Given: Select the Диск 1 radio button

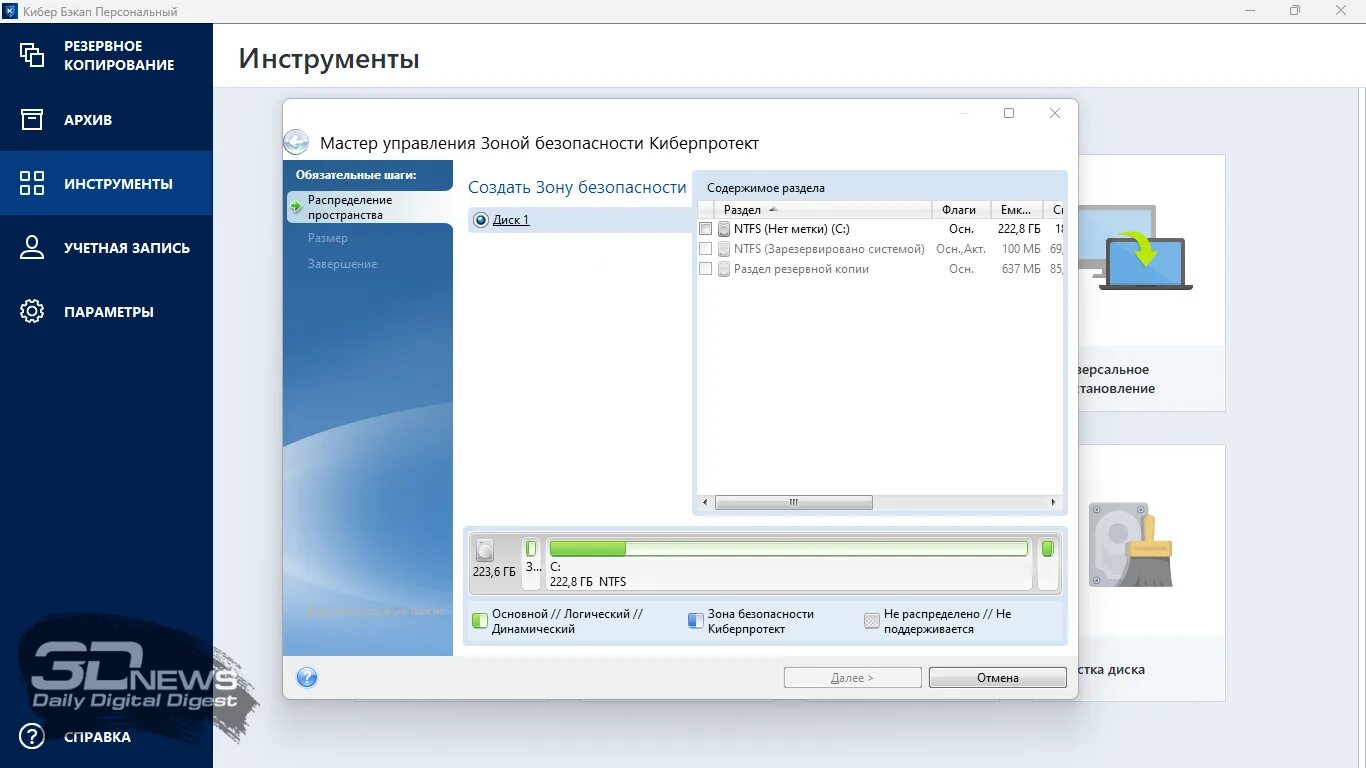Looking at the screenshot, I should pos(481,220).
